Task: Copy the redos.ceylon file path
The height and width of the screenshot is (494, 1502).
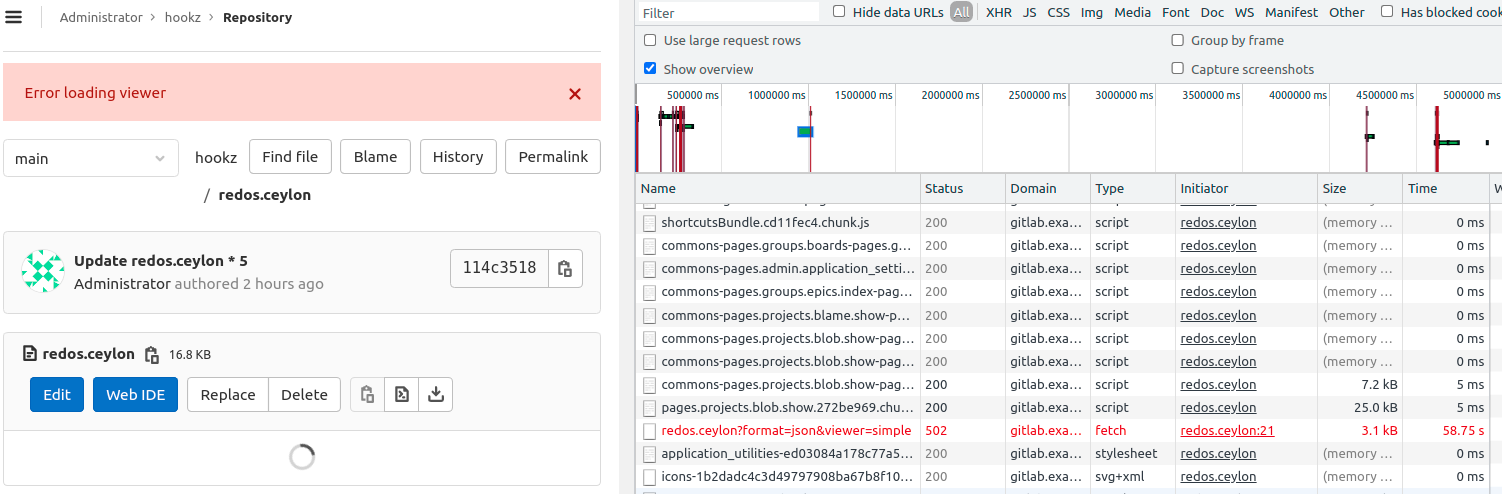Action: (x=152, y=354)
